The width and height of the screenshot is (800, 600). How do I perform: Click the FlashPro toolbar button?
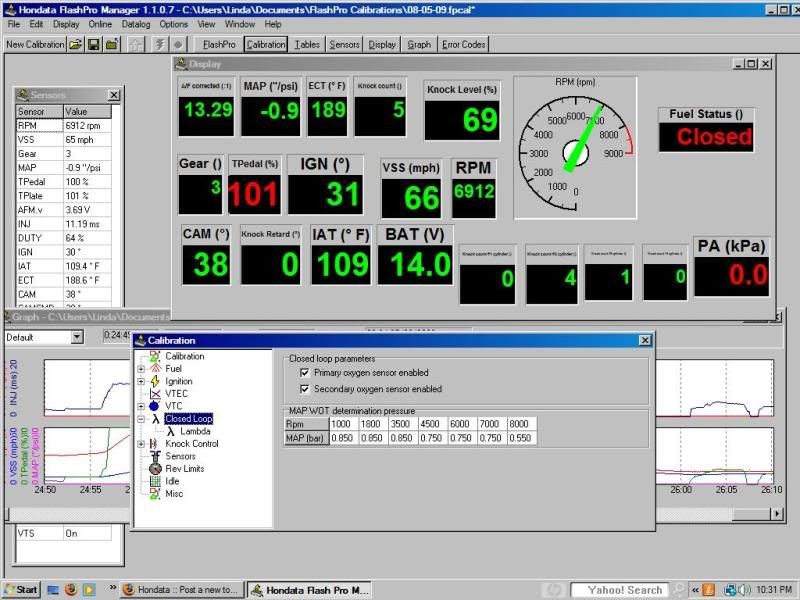pos(219,44)
